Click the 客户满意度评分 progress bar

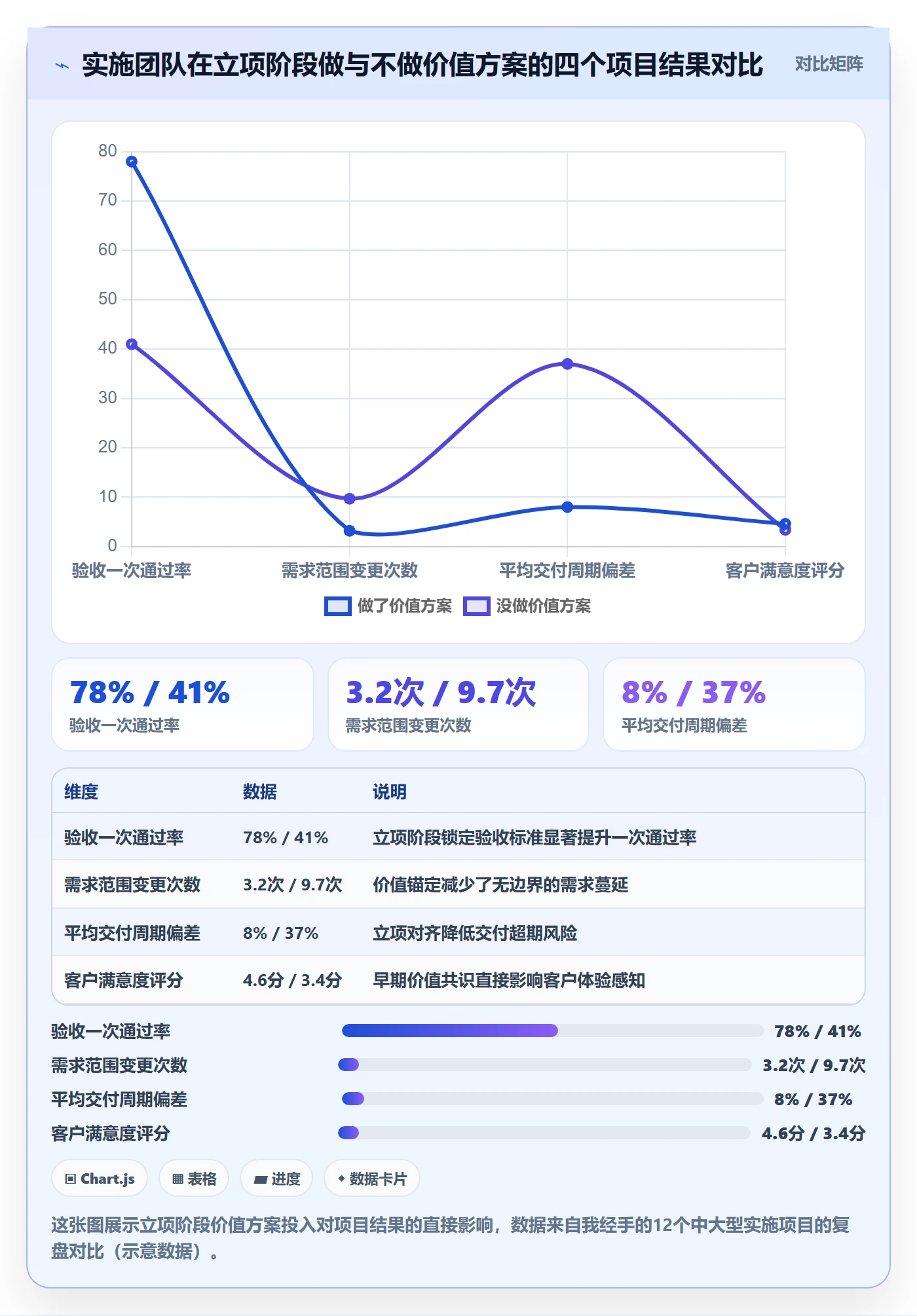544,1133
